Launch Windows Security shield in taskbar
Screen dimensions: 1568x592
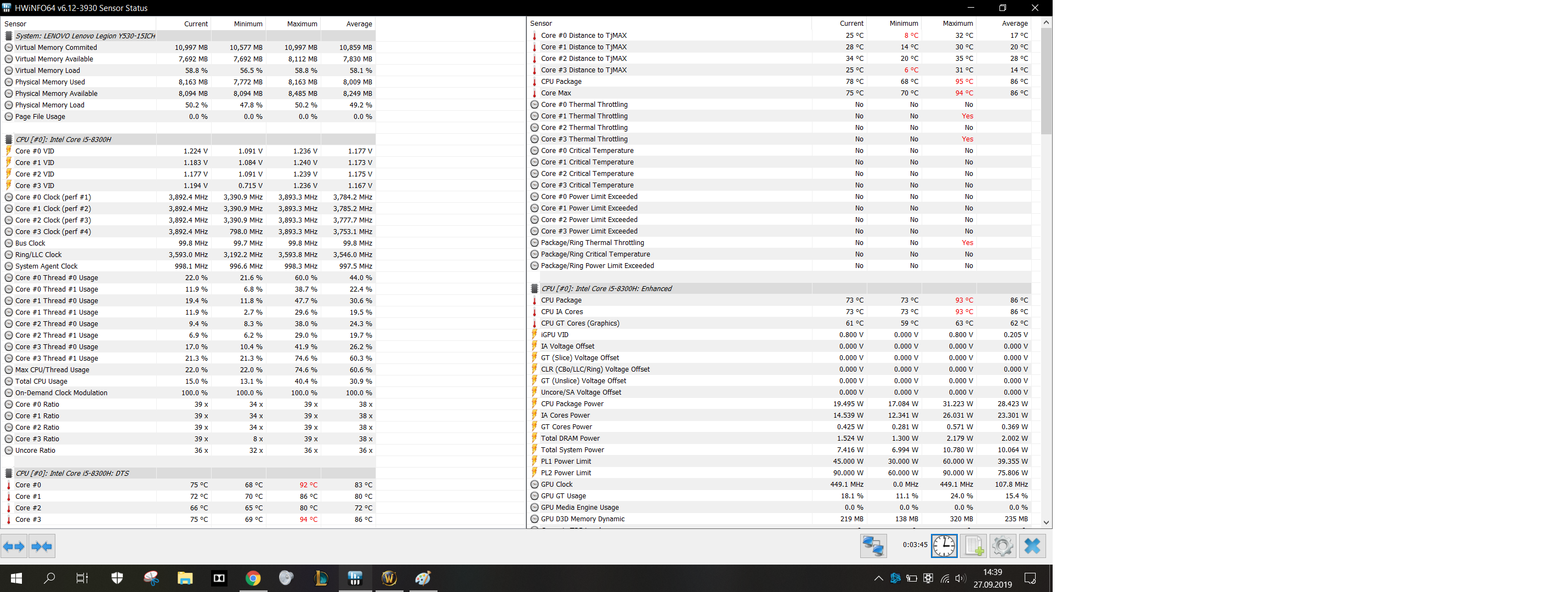tap(117, 578)
